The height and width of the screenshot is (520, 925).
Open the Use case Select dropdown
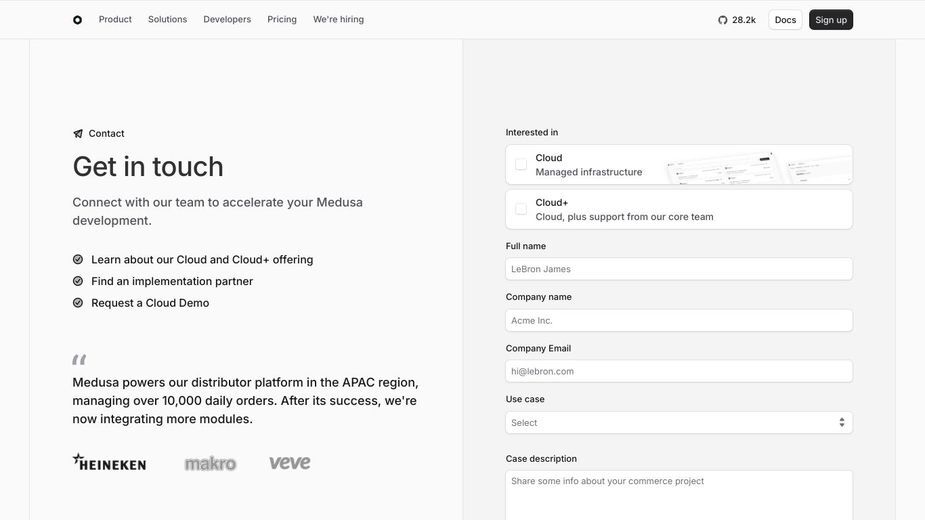click(679, 423)
